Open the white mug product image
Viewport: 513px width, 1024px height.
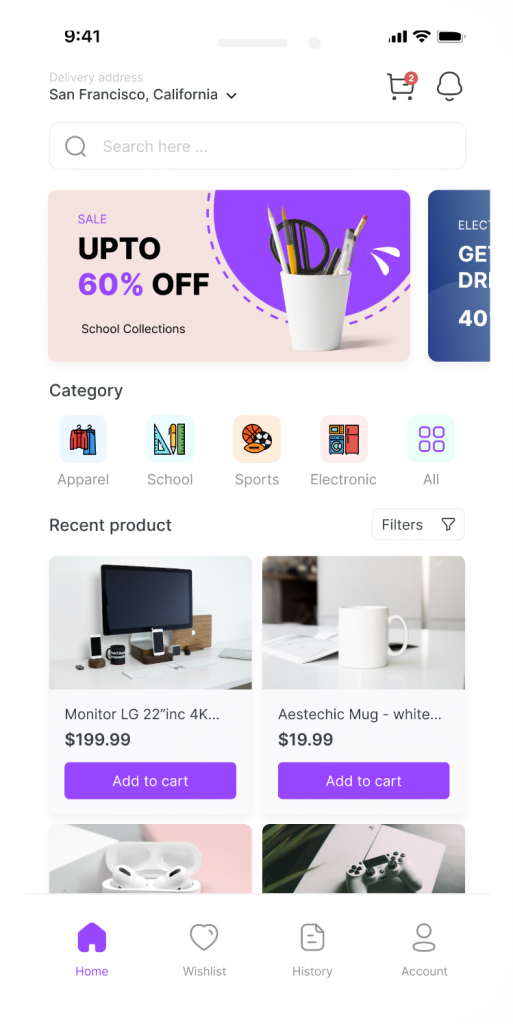click(364, 622)
